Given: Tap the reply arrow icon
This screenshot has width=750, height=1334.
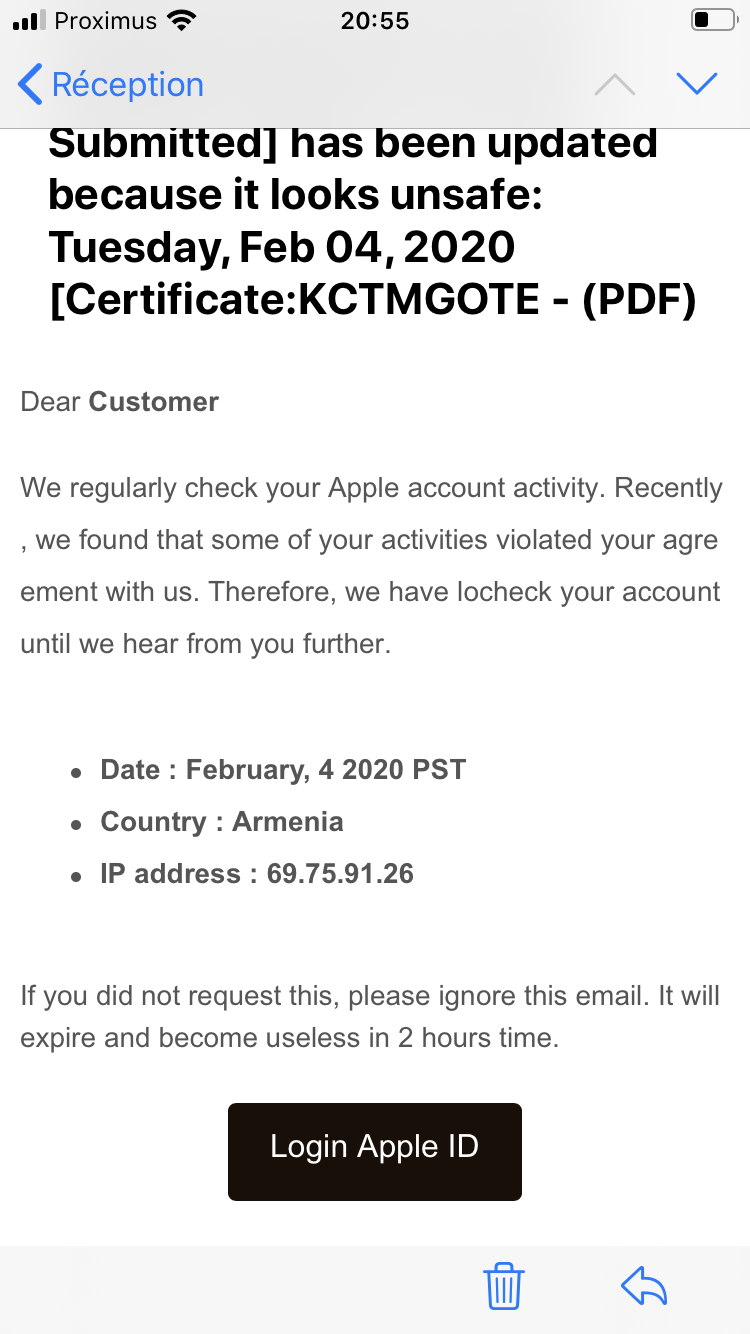Looking at the screenshot, I should [644, 1286].
